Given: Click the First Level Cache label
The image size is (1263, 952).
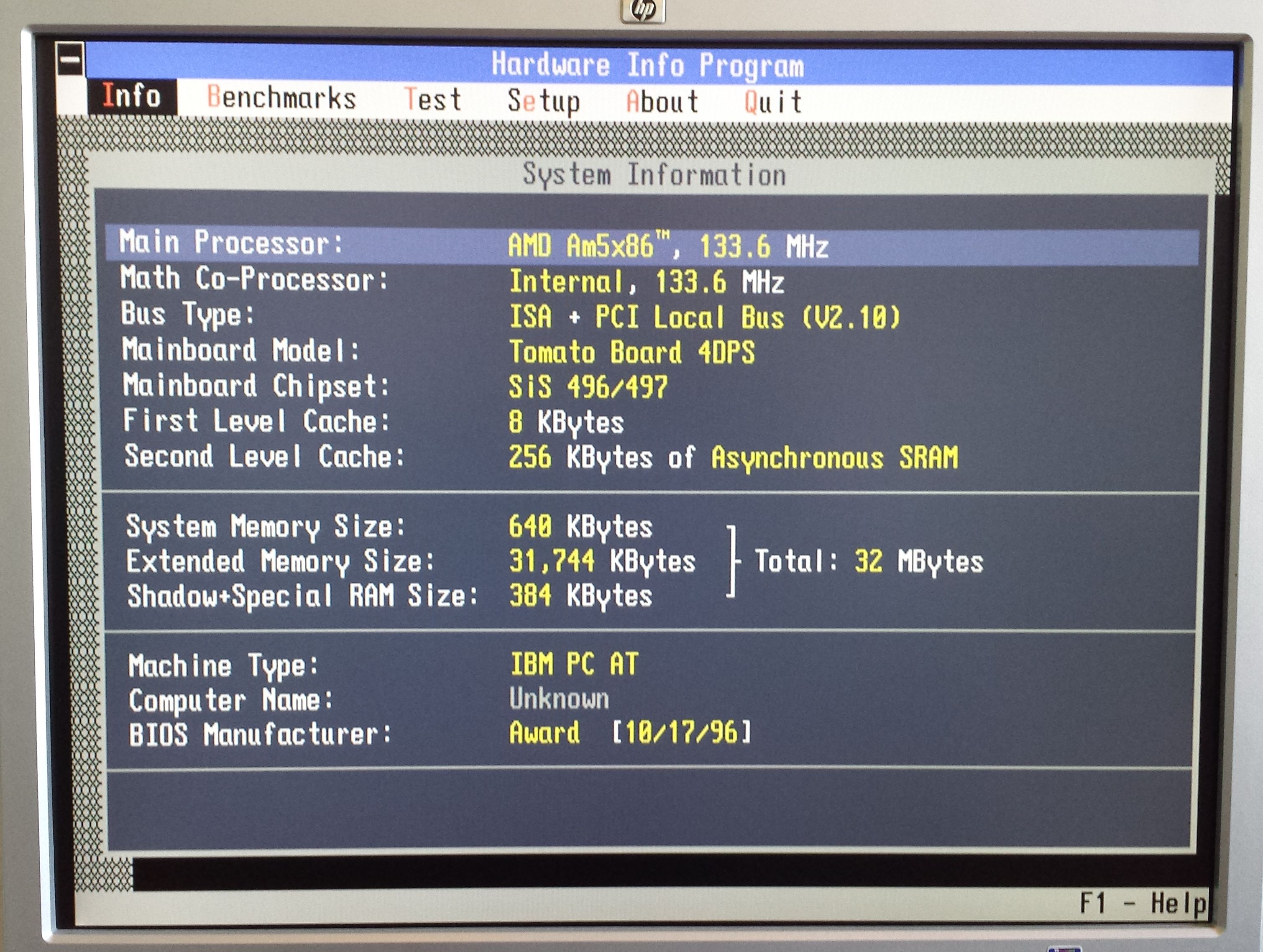Looking at the screenshot, I should (256, 421).
